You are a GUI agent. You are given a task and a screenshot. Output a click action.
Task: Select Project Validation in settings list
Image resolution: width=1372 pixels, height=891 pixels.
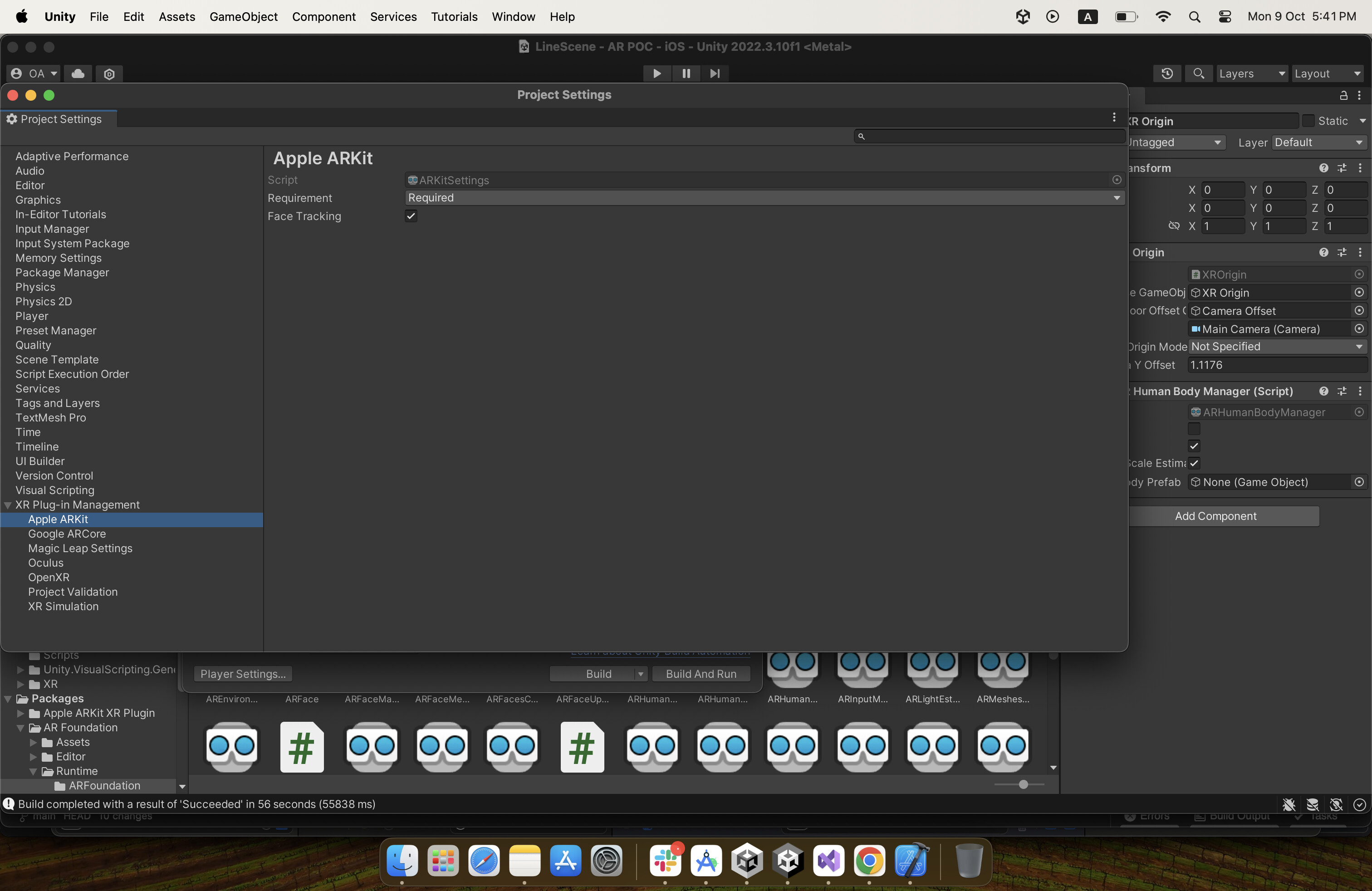73,592
